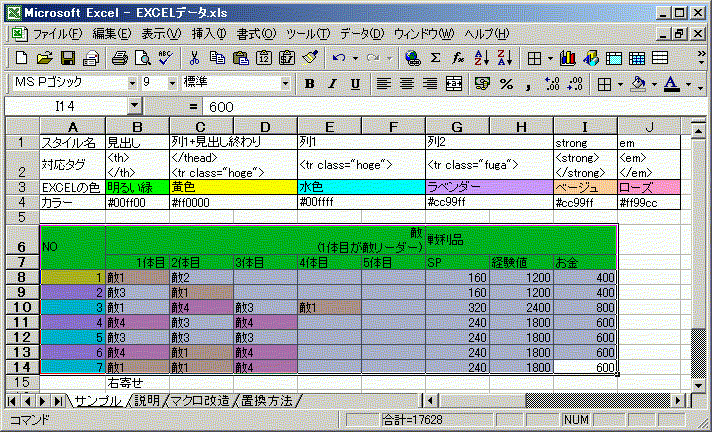Screen dimensions: 712x432
Task: Expand the undo history dropdown
Action: tap(355, 58)
